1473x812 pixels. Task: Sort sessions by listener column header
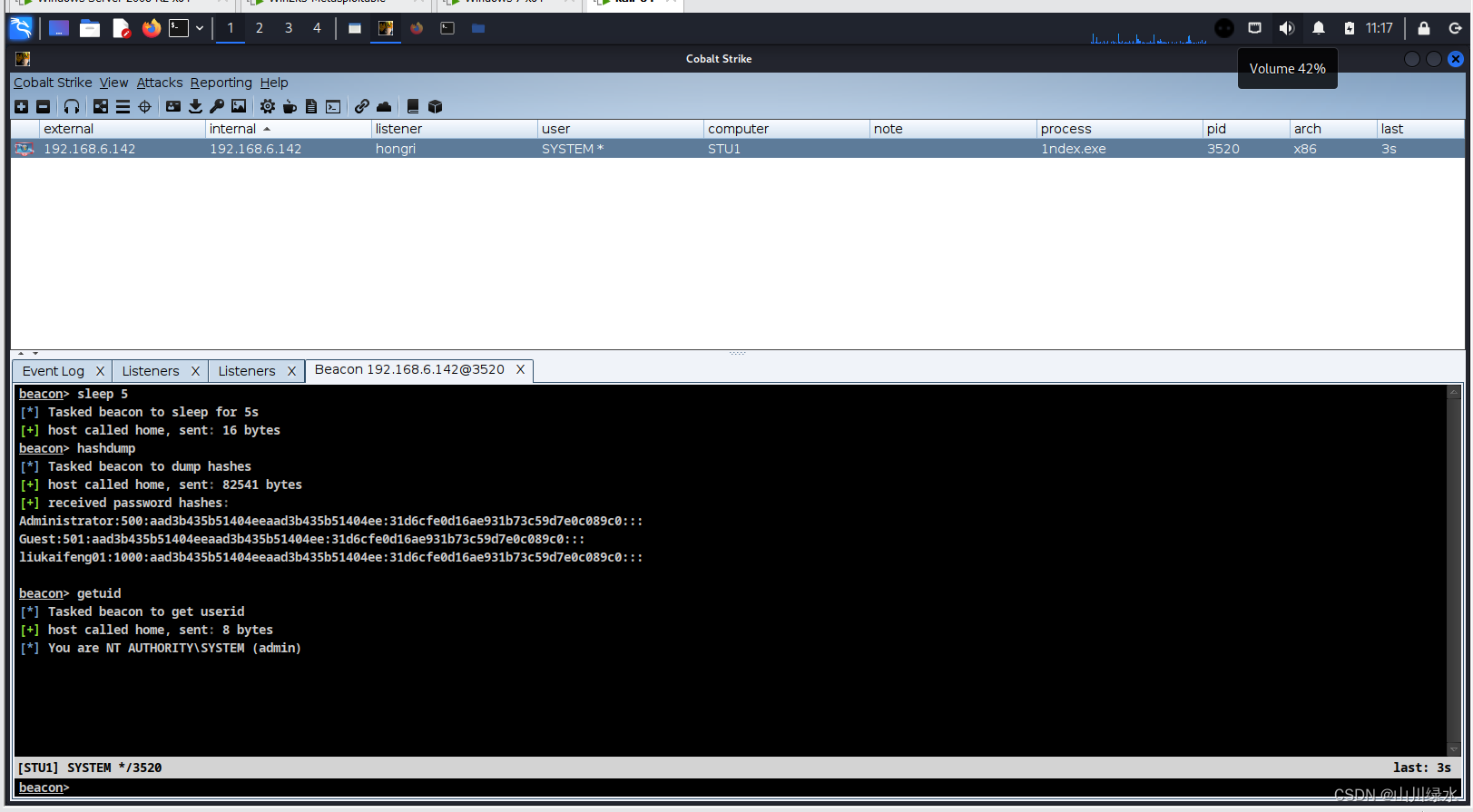[454, 129]
